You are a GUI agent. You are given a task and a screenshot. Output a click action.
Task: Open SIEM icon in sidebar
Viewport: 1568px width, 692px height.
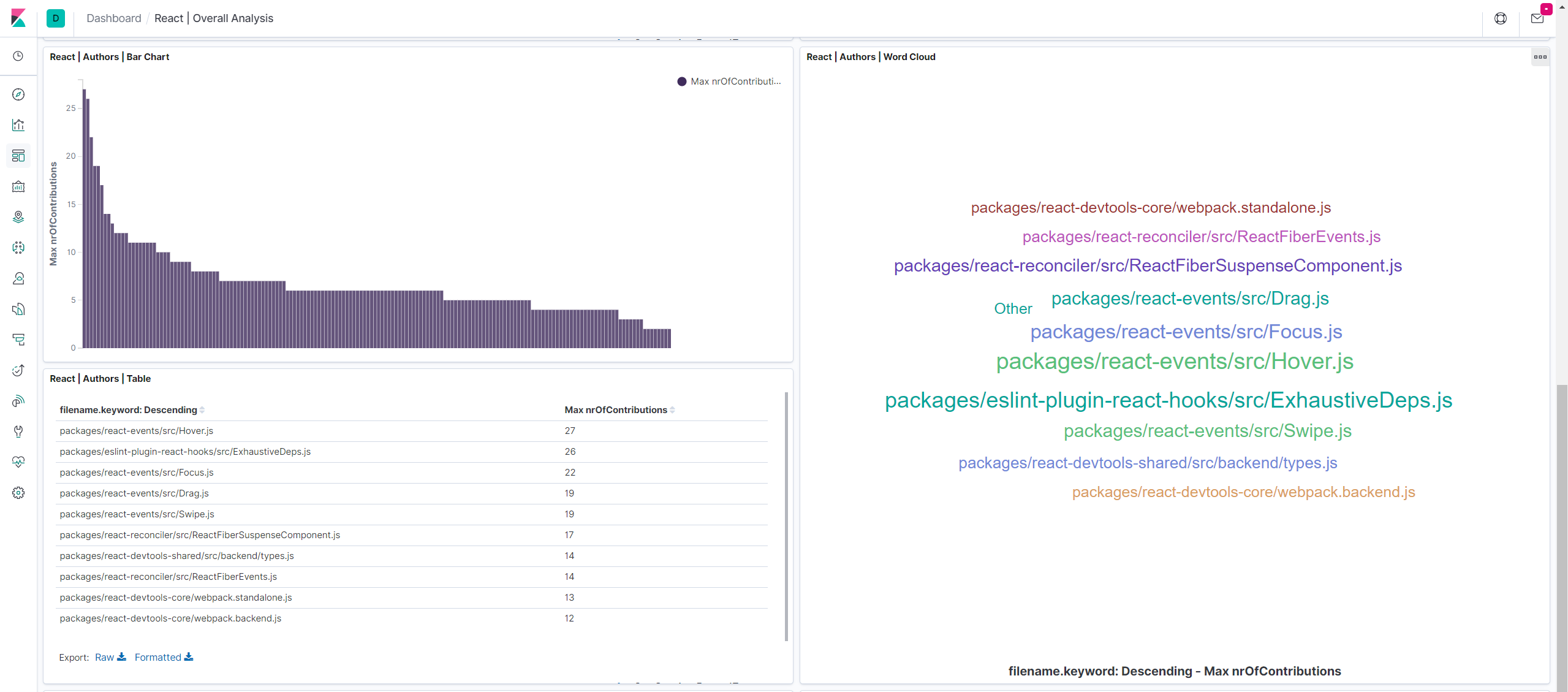[x=18, y=401]
